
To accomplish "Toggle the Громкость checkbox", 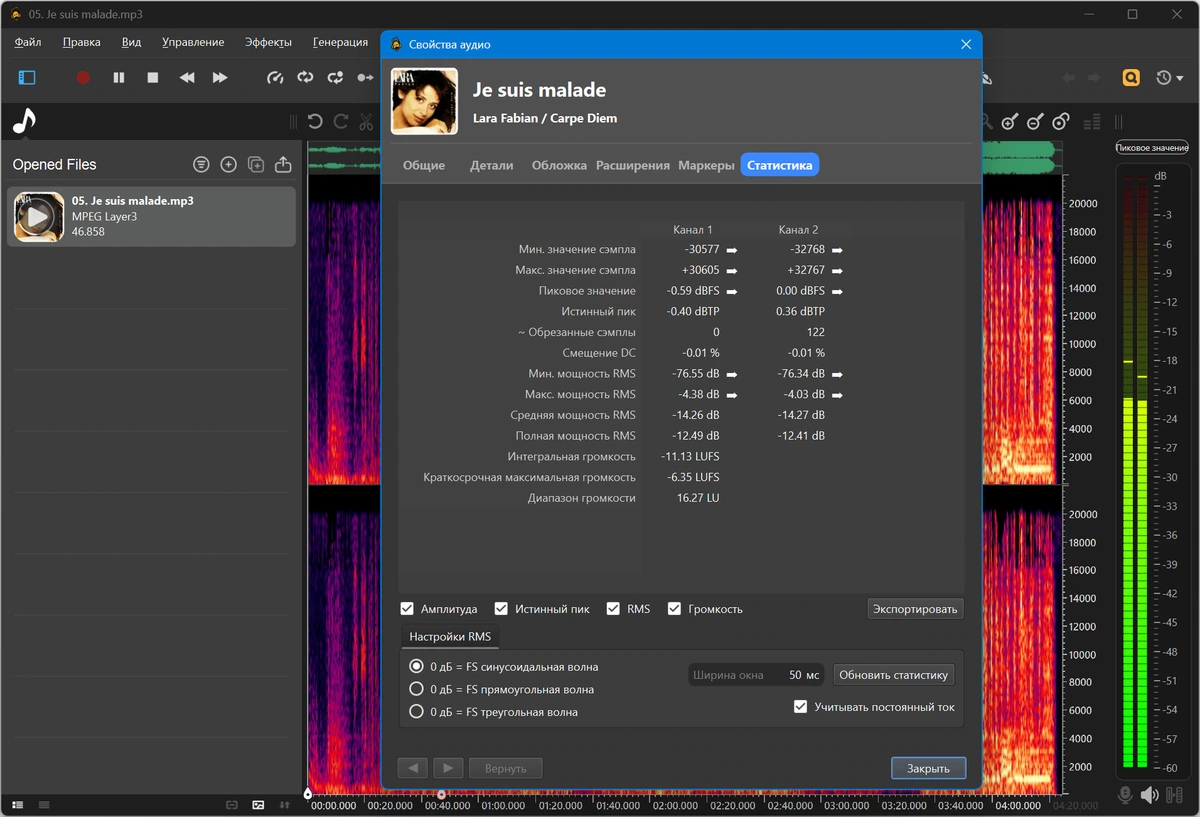I will click(674, 608).
